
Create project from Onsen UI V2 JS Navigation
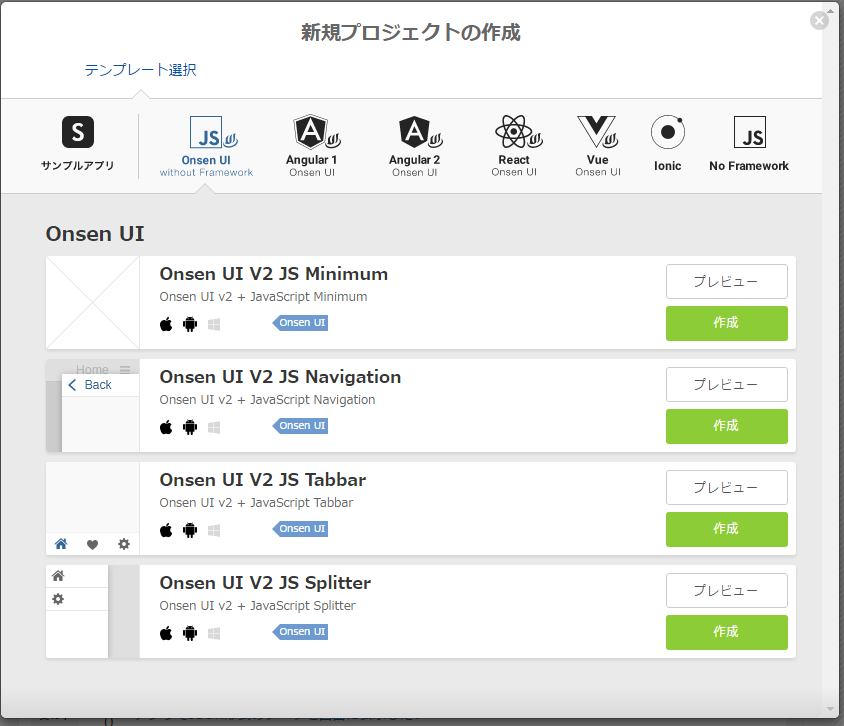pos(727,426)
